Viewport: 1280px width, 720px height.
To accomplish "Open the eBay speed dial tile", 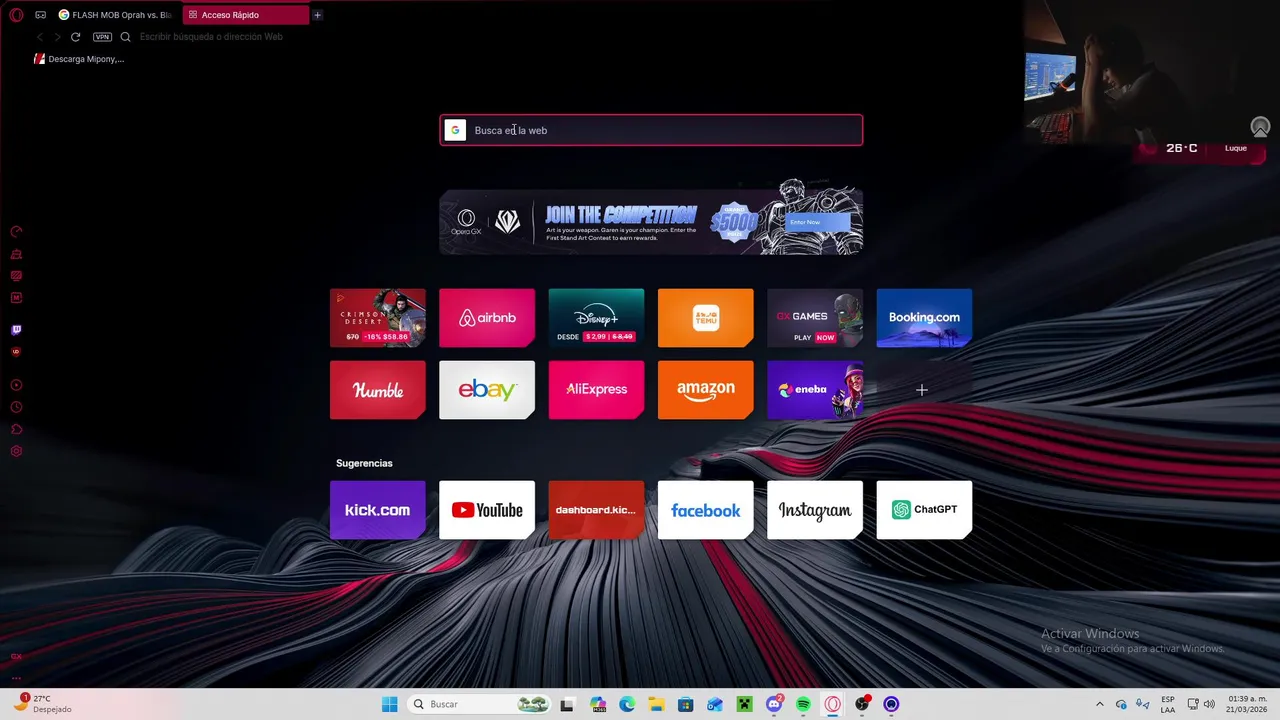I will pos(487,390).
